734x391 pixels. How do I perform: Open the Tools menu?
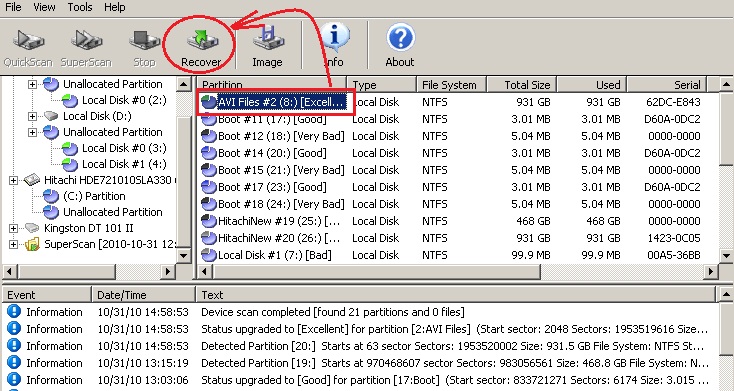pyautogui.click(x=80, y=7)
